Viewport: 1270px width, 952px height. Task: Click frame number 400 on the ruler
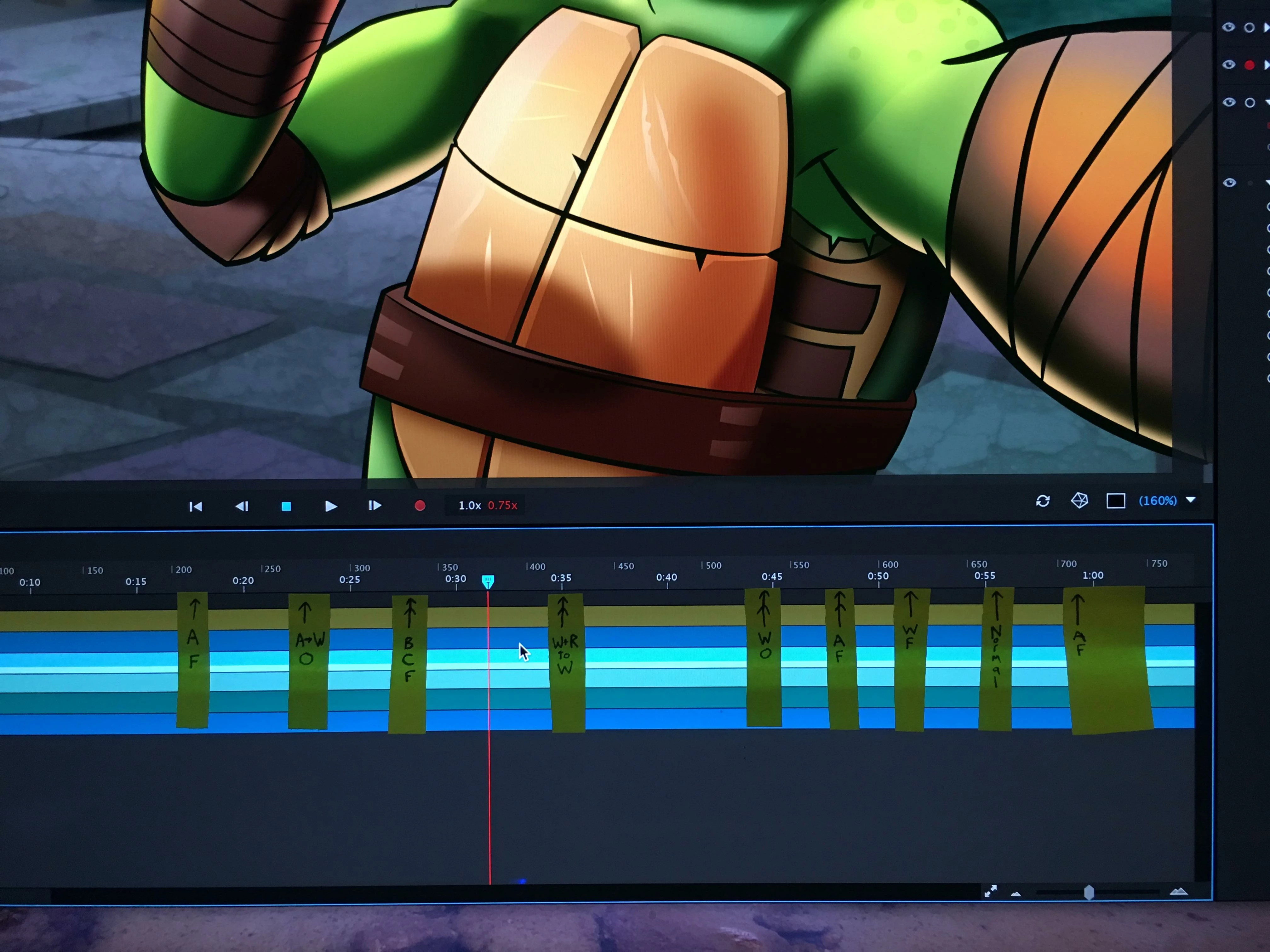[x=537, y=567]
